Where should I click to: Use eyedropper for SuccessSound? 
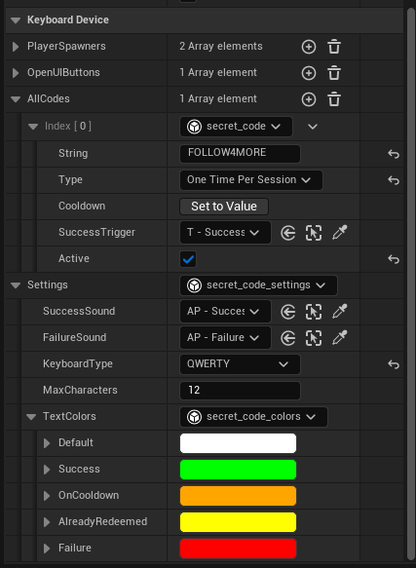(340, 311)
